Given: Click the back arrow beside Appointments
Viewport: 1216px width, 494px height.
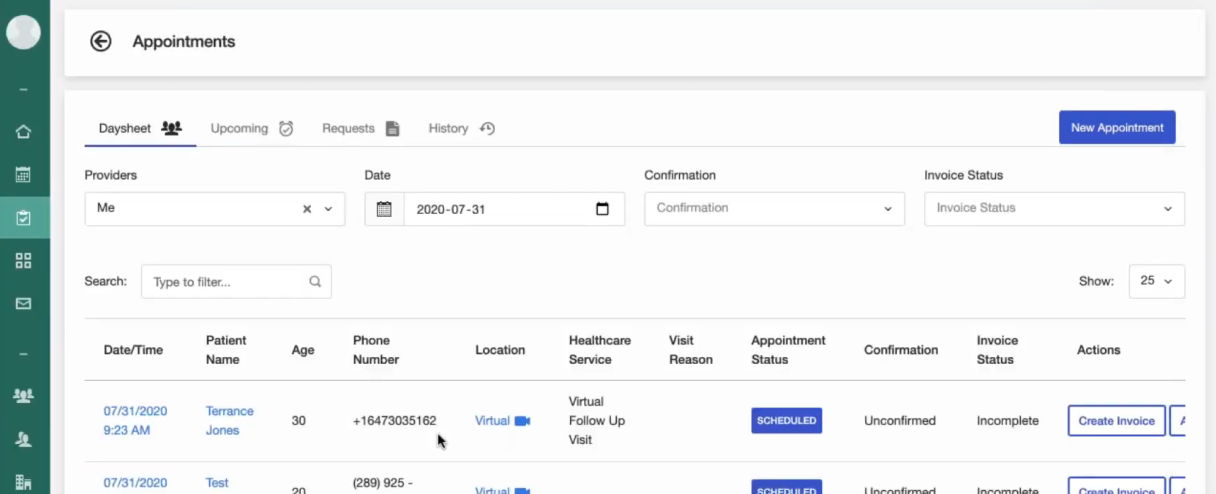Looking at the screenshot, I should click(100, 41).
